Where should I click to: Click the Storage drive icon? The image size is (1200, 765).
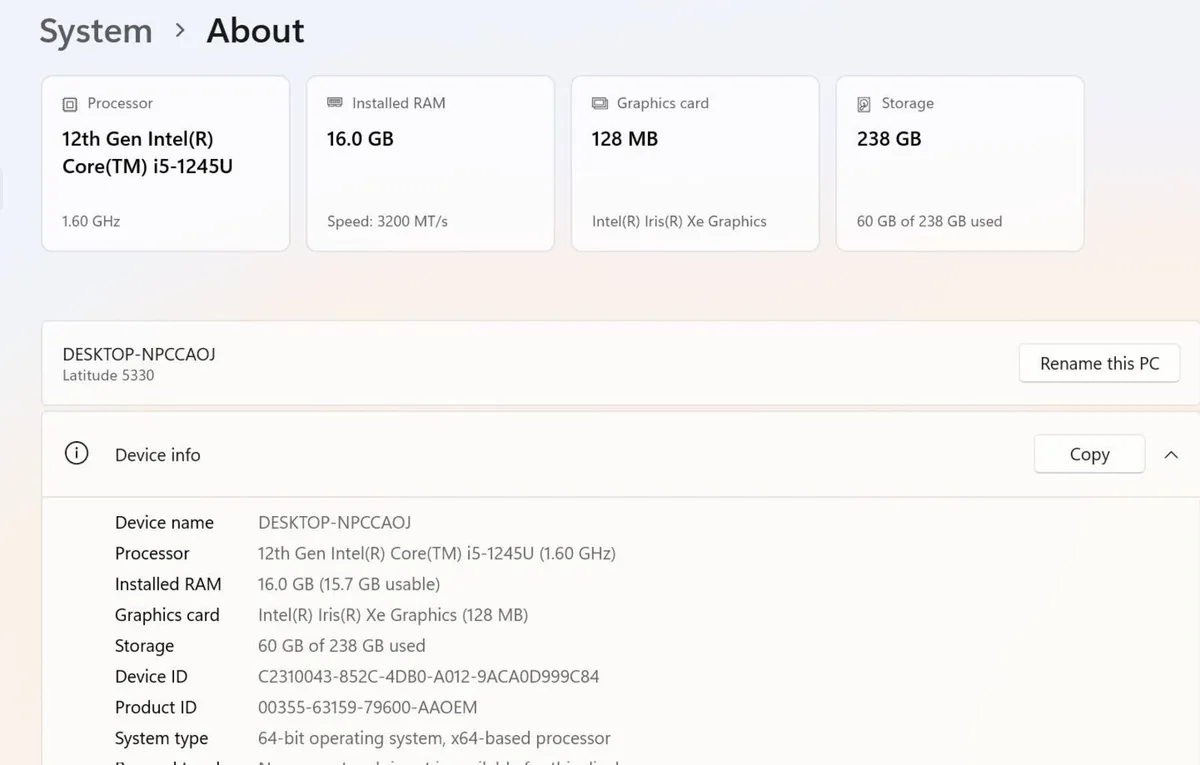point(864,104)
